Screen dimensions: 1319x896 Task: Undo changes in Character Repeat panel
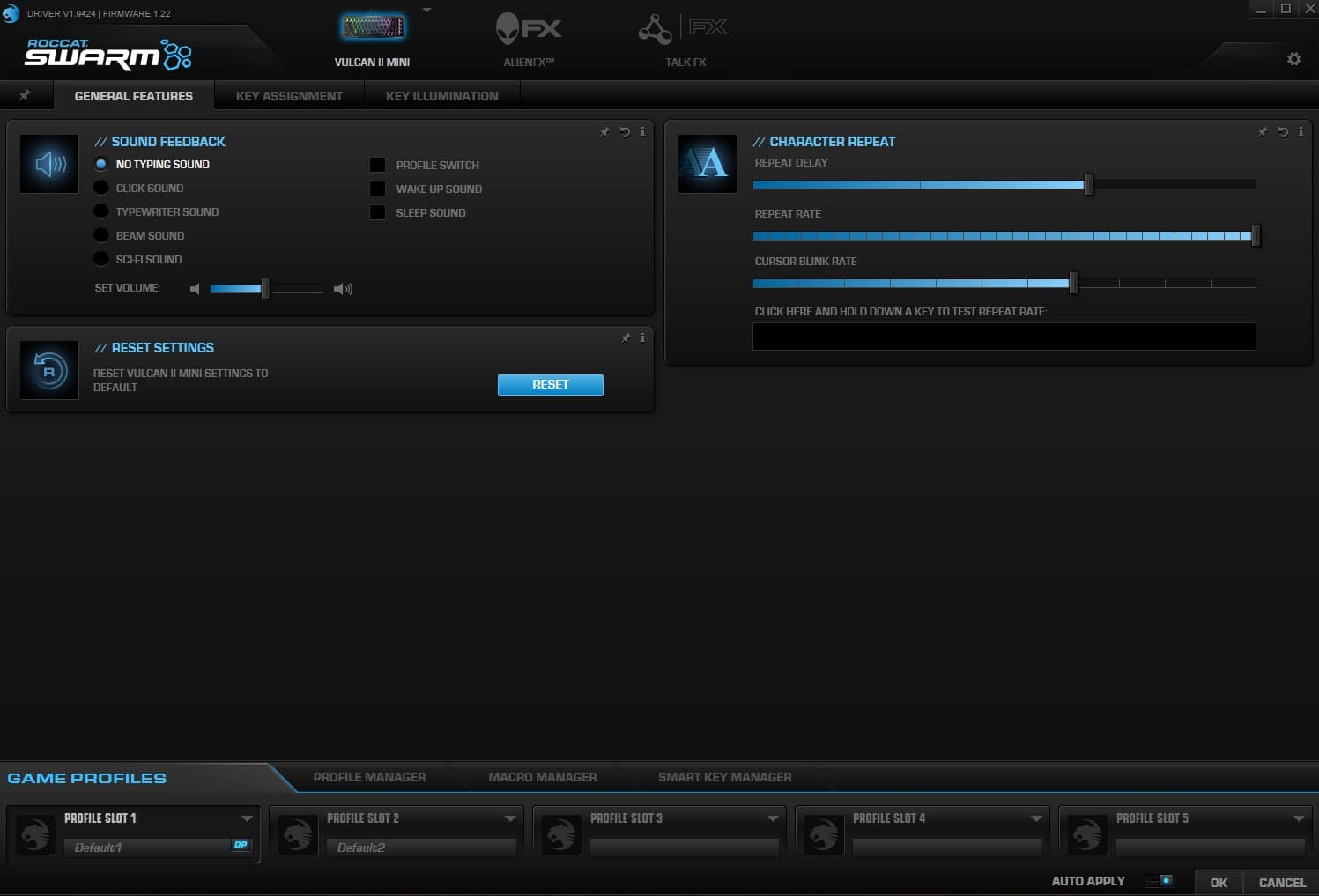[x=1283, y=132]
